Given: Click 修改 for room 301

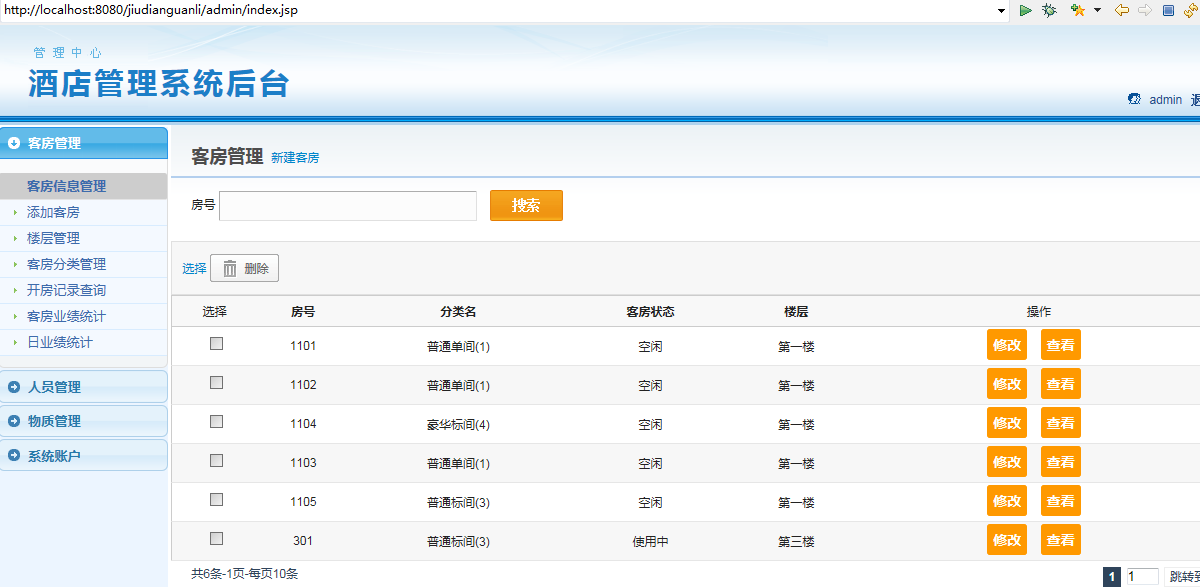Looking at the screenshot, I should (x=1007, y=540).
